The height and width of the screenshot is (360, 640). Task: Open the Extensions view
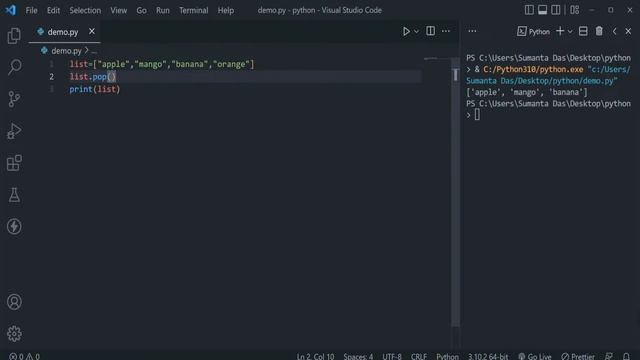pyautogui.click(x=14, y=163)
